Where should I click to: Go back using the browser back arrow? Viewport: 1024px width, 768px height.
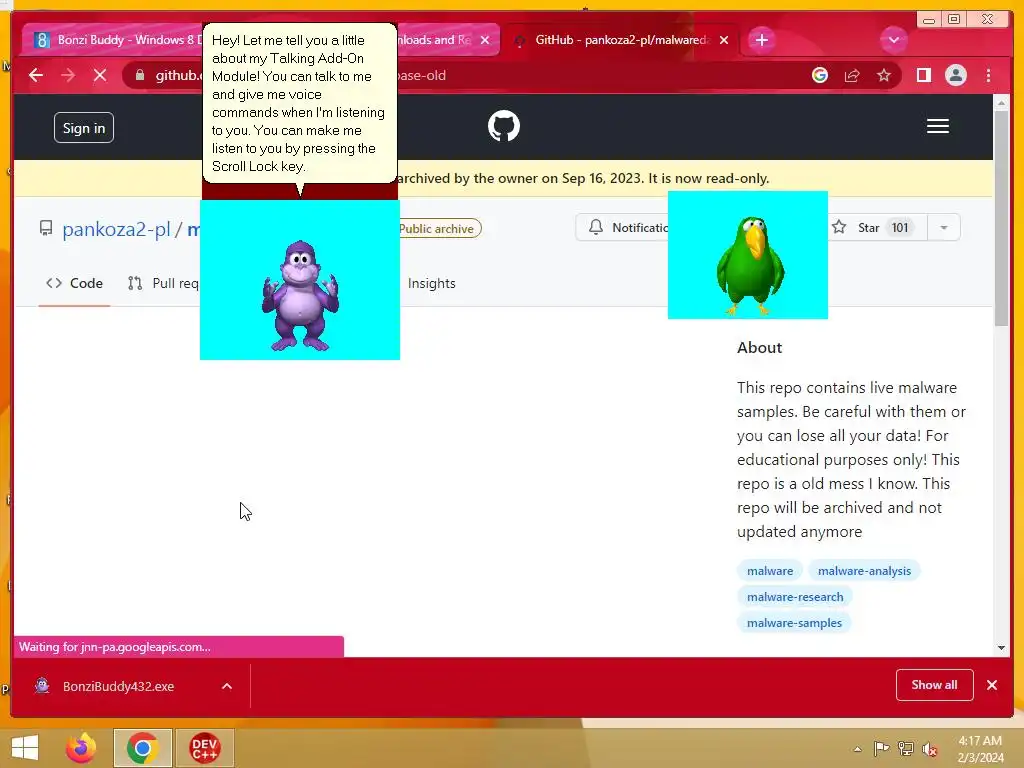[x=36, y=76]
